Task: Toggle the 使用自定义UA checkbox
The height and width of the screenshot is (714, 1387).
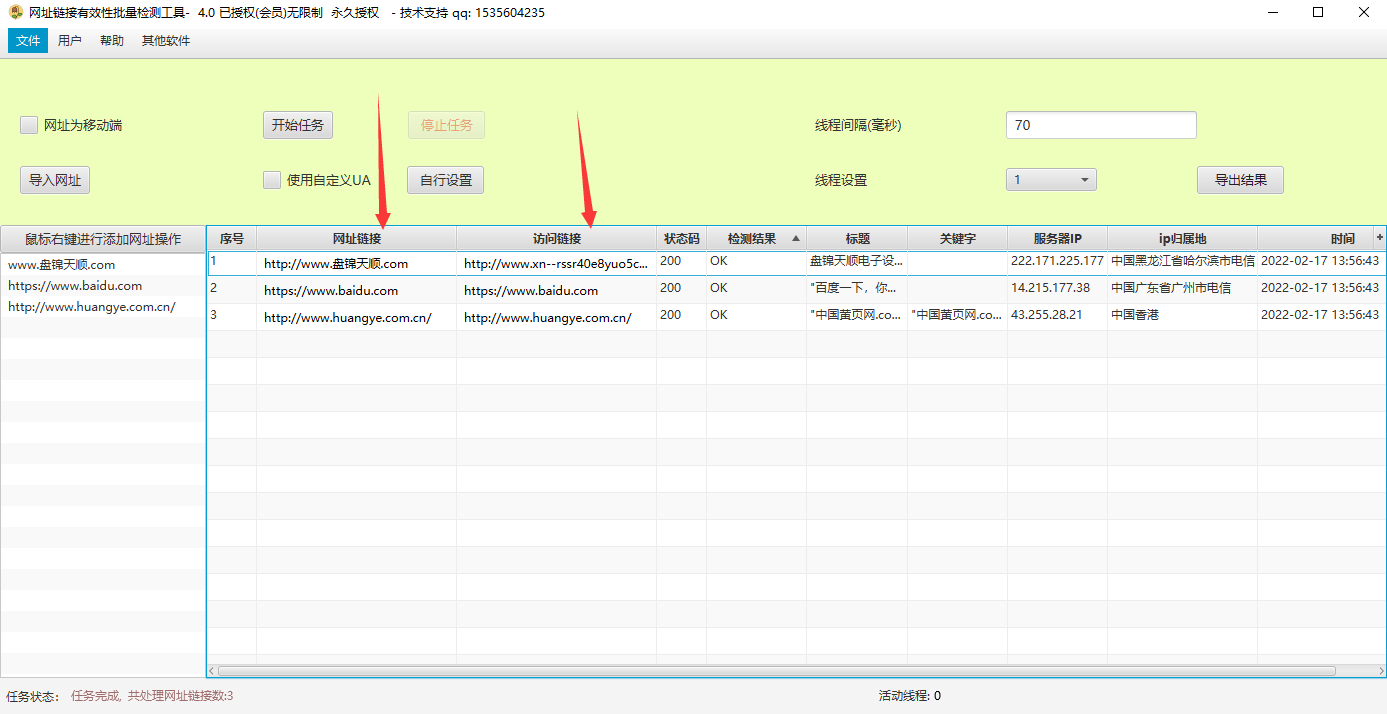Action: (271, 180)
